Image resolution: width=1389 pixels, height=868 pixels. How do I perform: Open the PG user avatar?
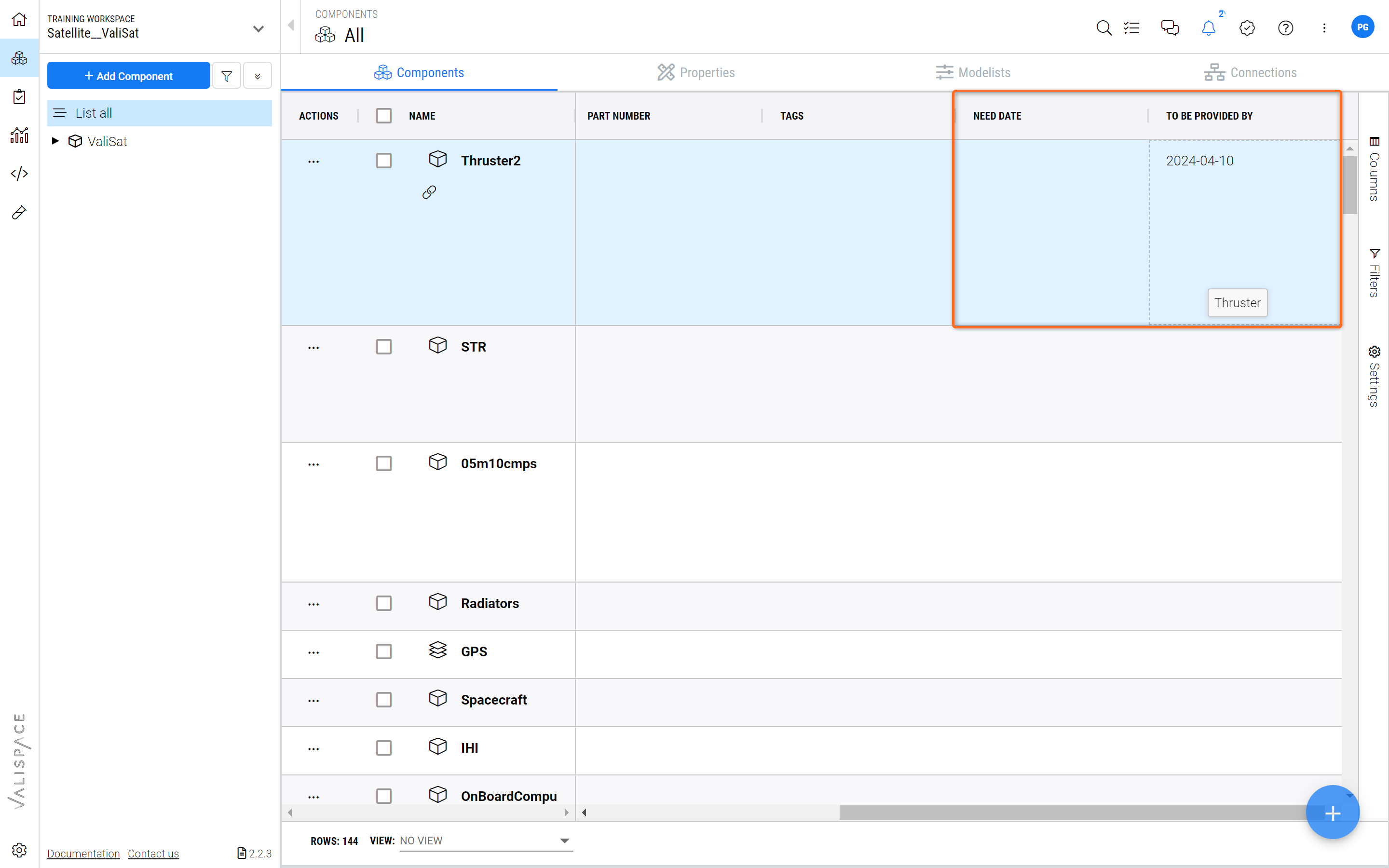pyautogui.click(x=1362, y=27)
